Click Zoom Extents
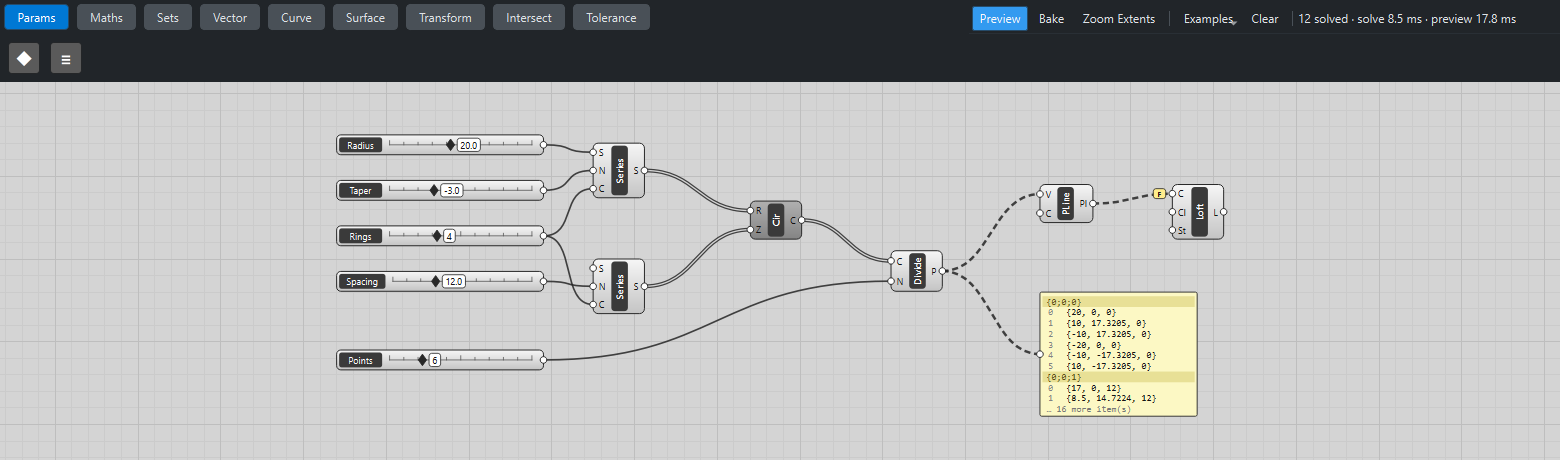This screenshot has height=460, width=1560. pyautogui.click(x=1119, y=19)
